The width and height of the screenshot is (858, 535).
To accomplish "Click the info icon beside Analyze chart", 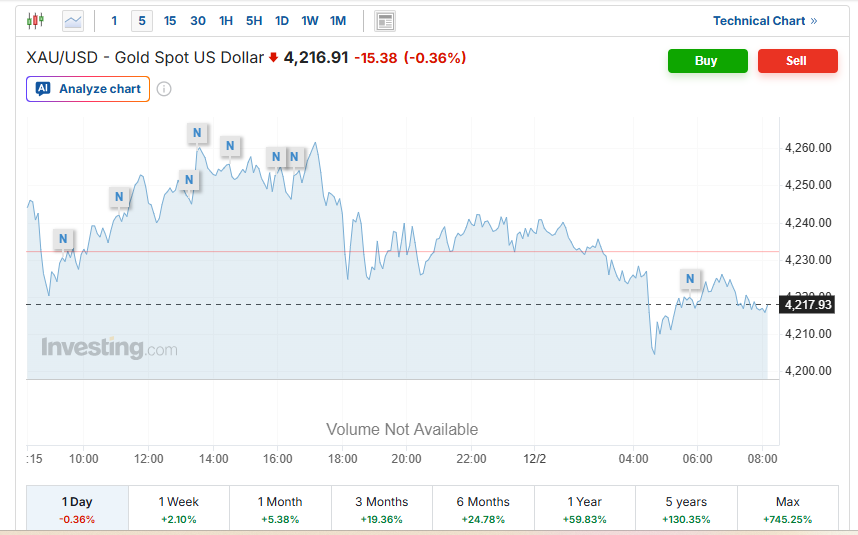I will point(164,89).
